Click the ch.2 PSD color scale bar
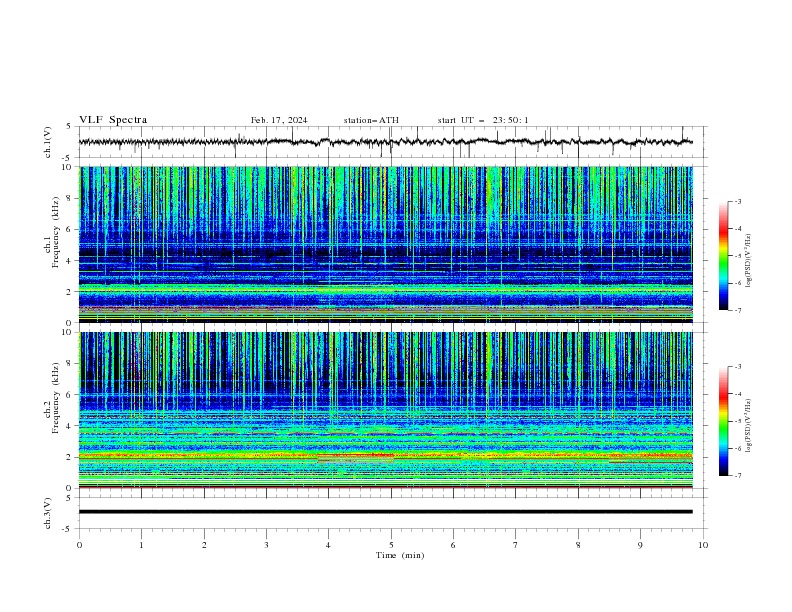 723,421
